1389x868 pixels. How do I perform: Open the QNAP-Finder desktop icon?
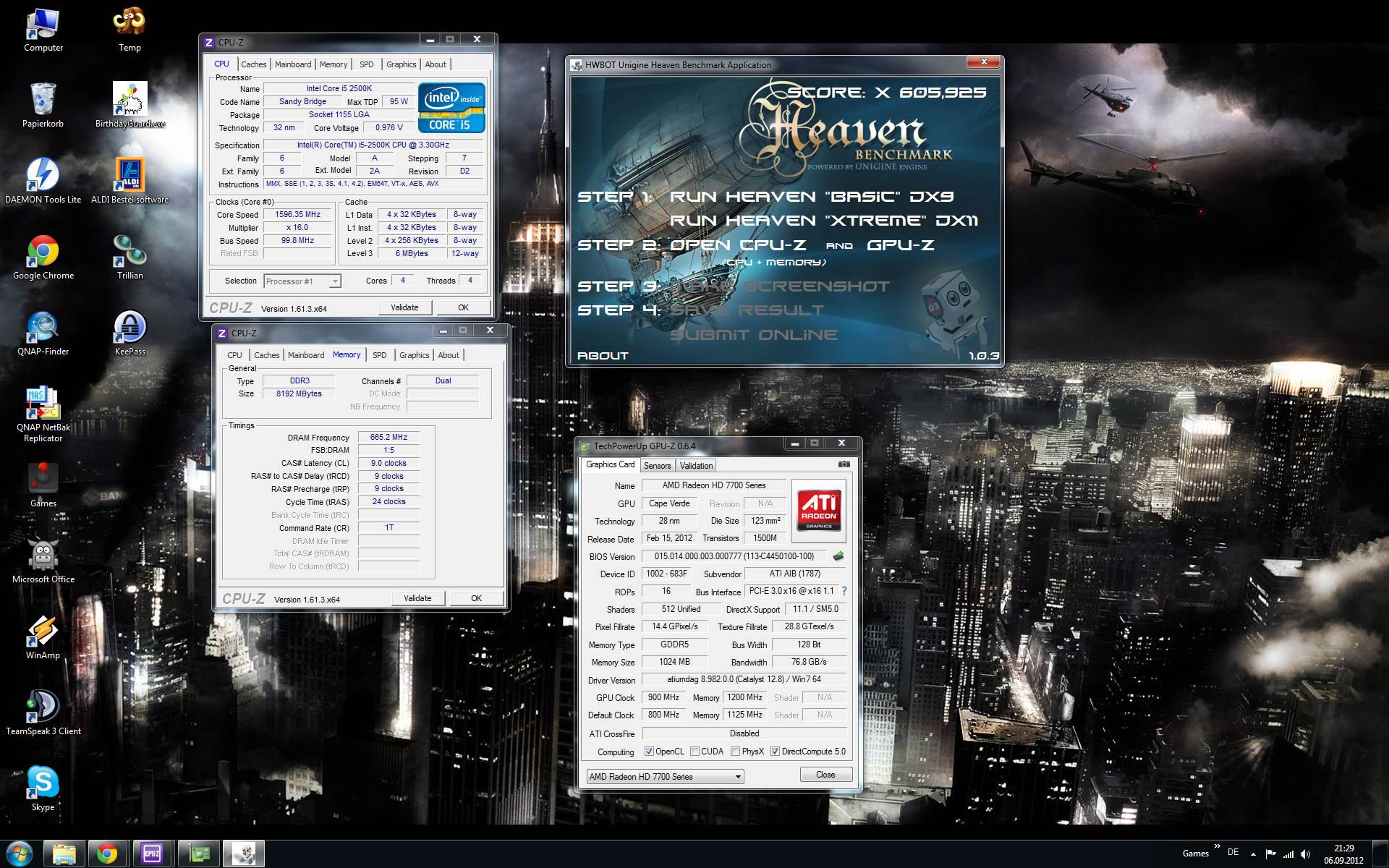[x=43, y=333]
